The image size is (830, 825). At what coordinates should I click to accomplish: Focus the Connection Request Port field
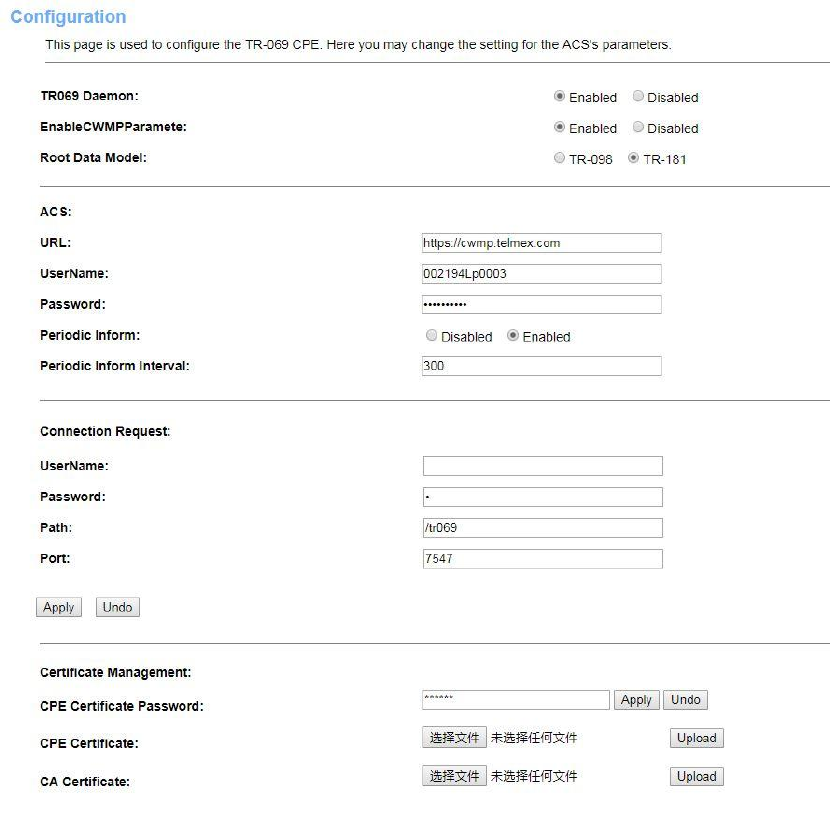click(x=543, y=559)
